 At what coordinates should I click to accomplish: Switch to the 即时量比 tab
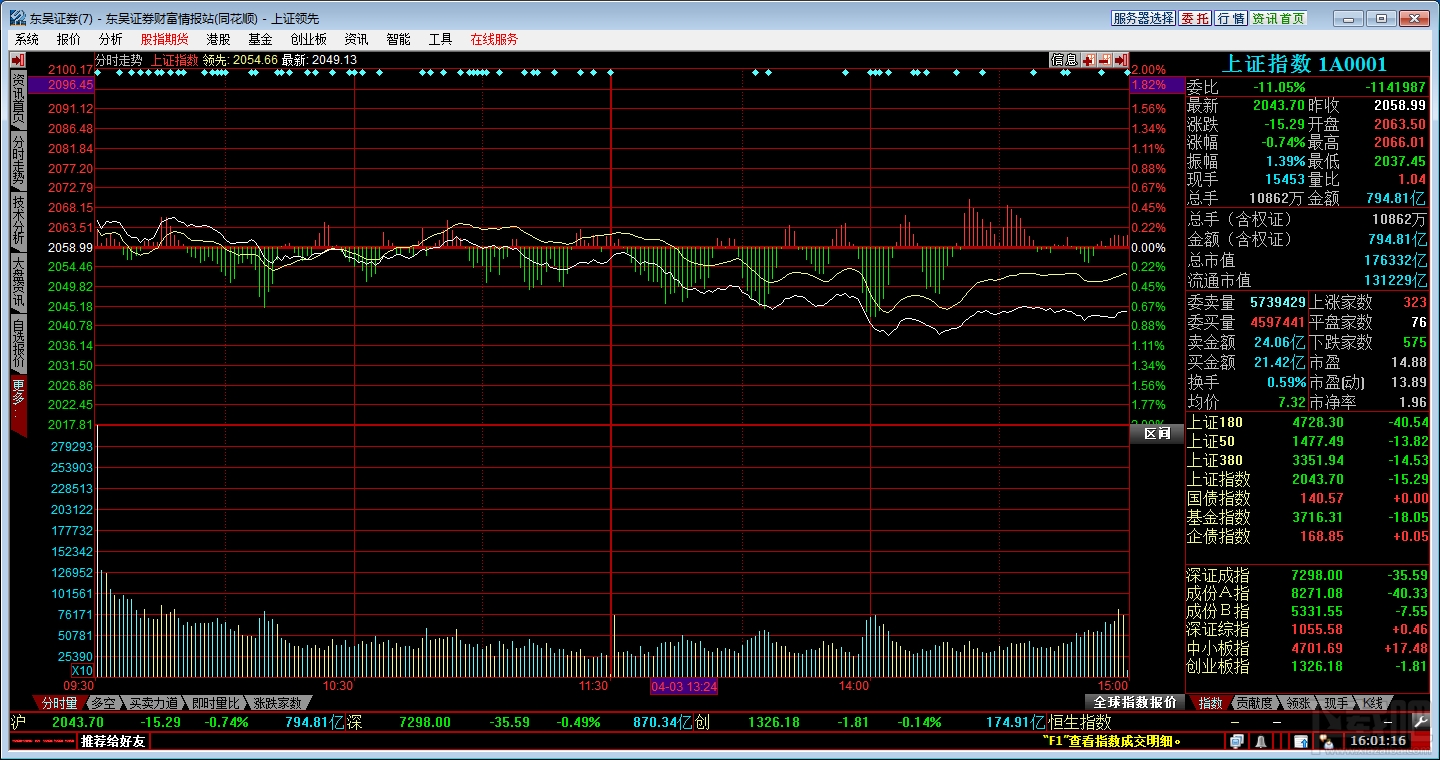216,703
